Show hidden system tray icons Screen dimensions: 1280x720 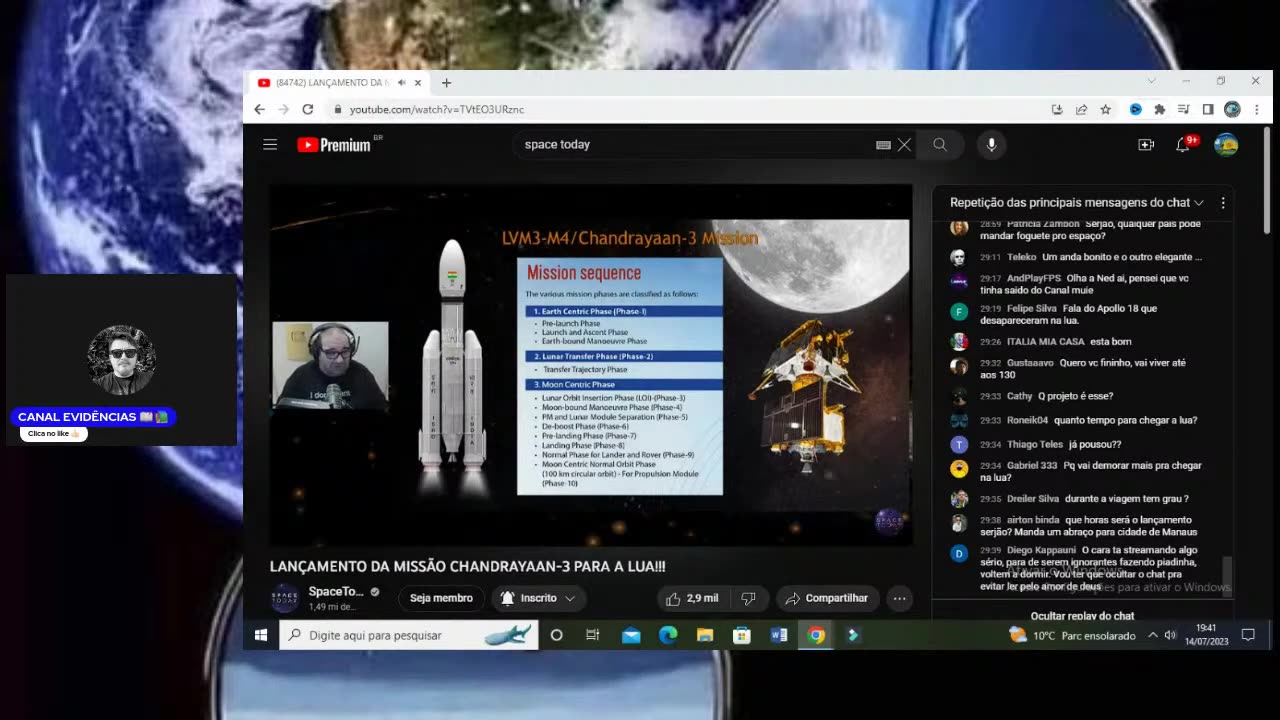pos(1152,635)
